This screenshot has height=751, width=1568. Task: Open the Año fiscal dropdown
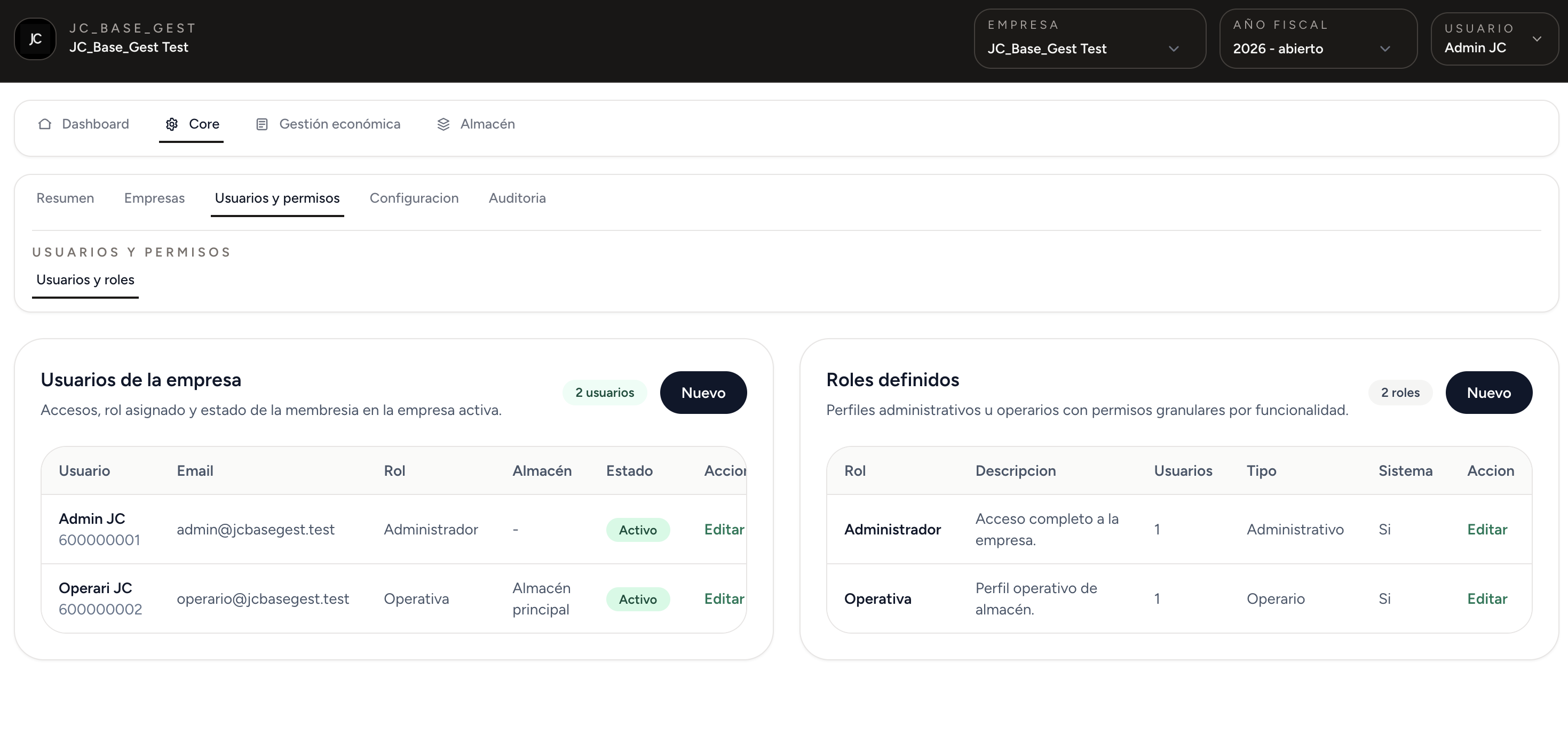point(1318,38)
